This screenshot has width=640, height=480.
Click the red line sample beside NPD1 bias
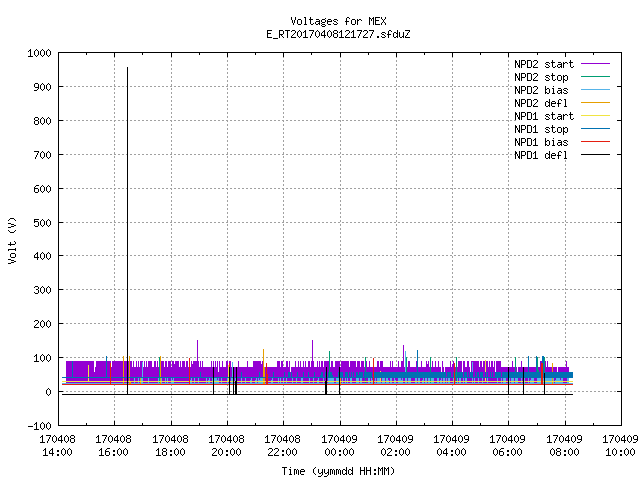pyautogui.click(x=595, y=142)
